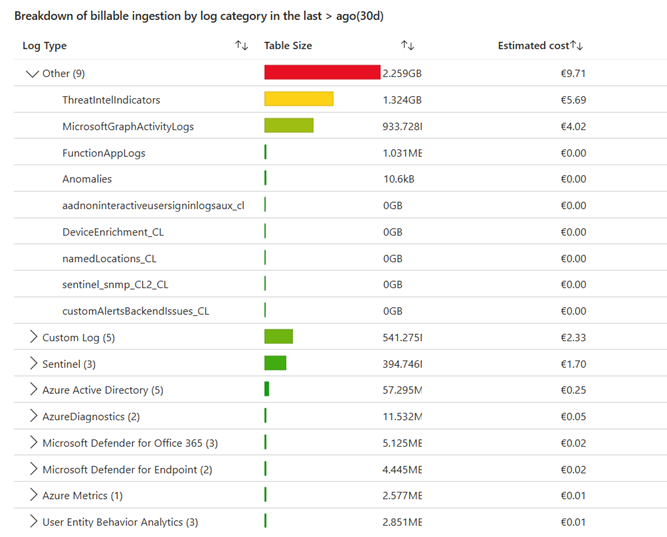This screenshot has height=537, width=667.
Task: Click the 1.324GB size value
Action: point(402,100)
